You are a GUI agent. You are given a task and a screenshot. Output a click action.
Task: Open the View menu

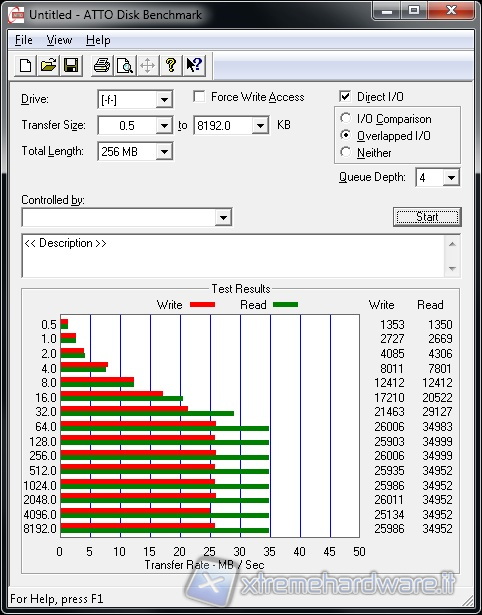(x=59, y=40)
